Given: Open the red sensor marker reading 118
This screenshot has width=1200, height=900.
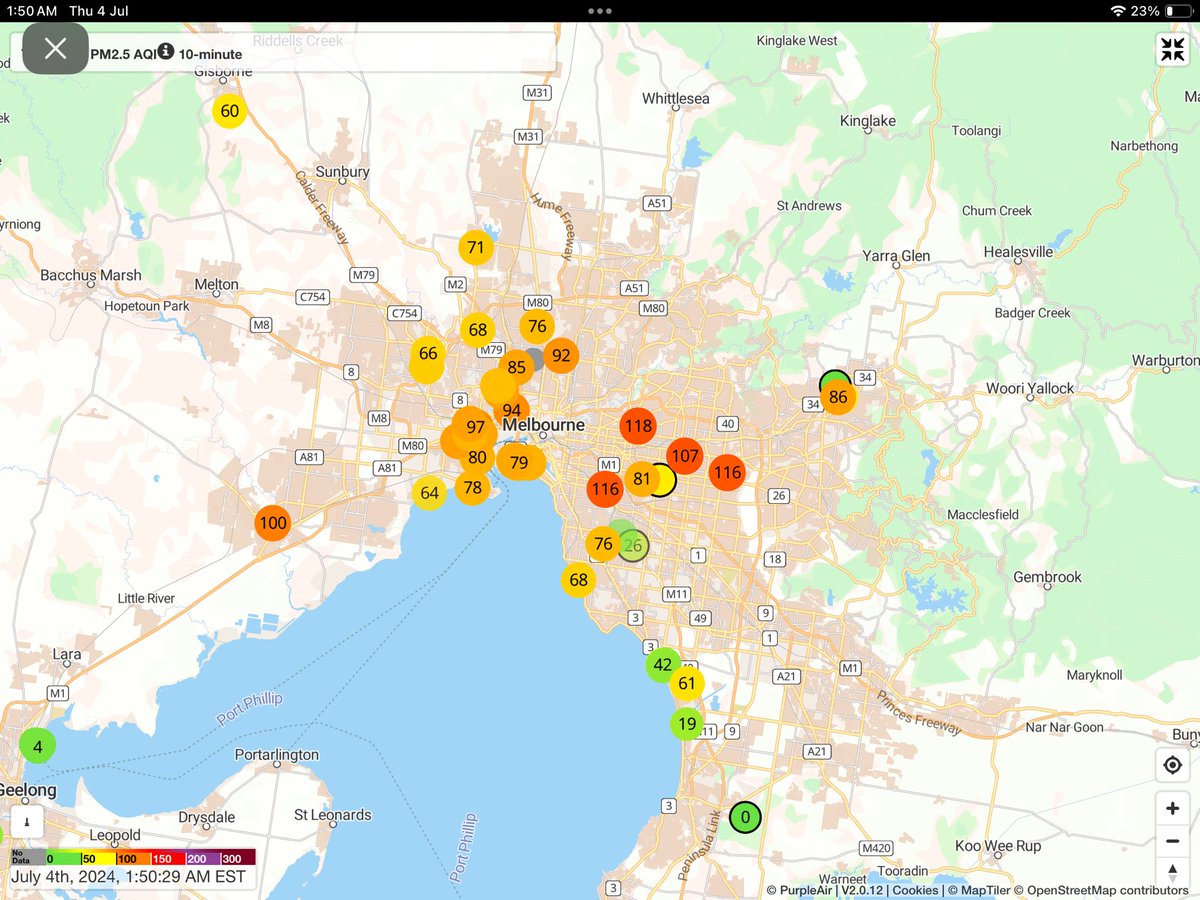Looking at the screenshot, I should pyautogui.click(x=638, y=426).
